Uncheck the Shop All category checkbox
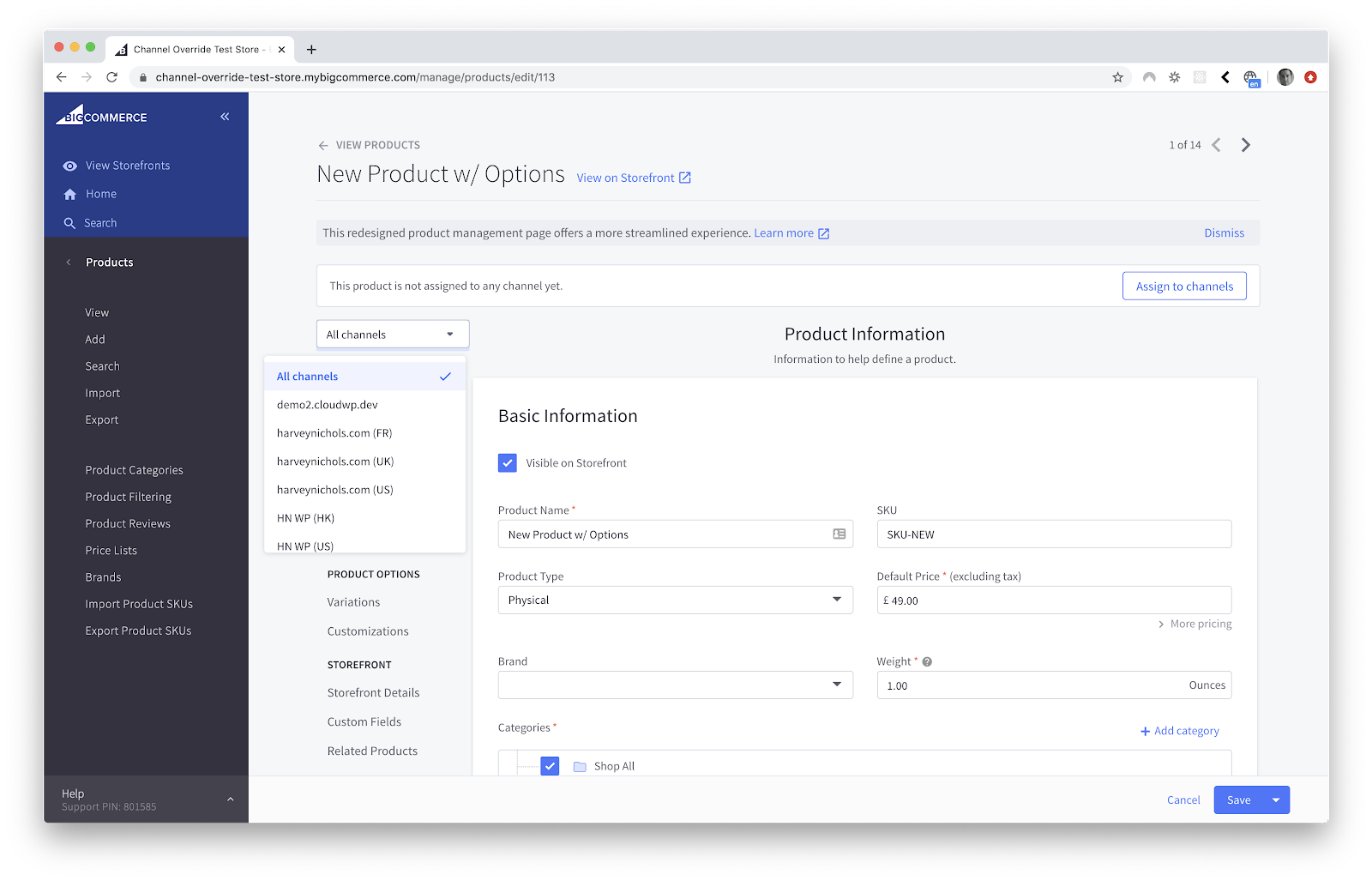This screenshot has height=881, width=1372. (550, 766)
